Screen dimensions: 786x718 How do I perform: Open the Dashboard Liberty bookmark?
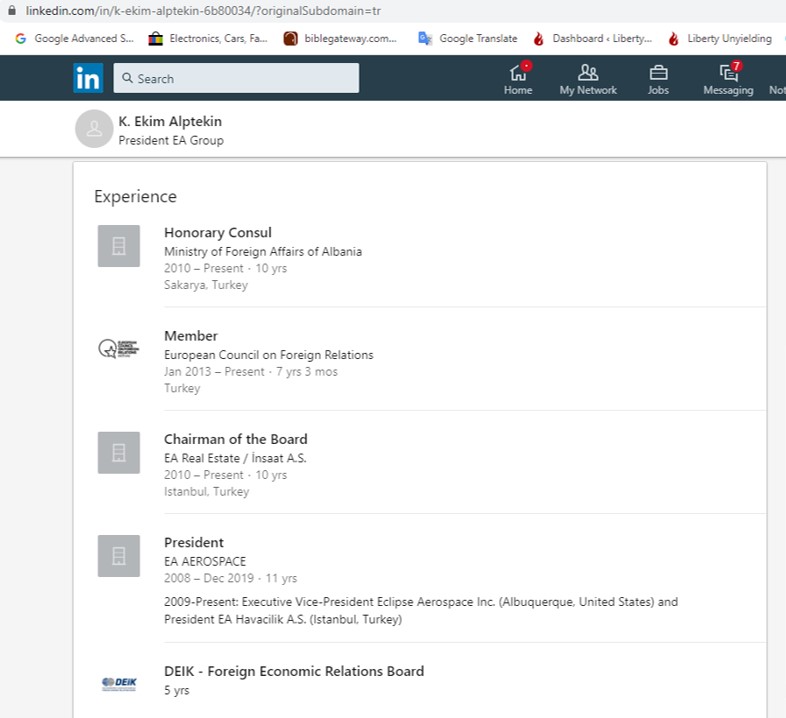pos(593,39)
